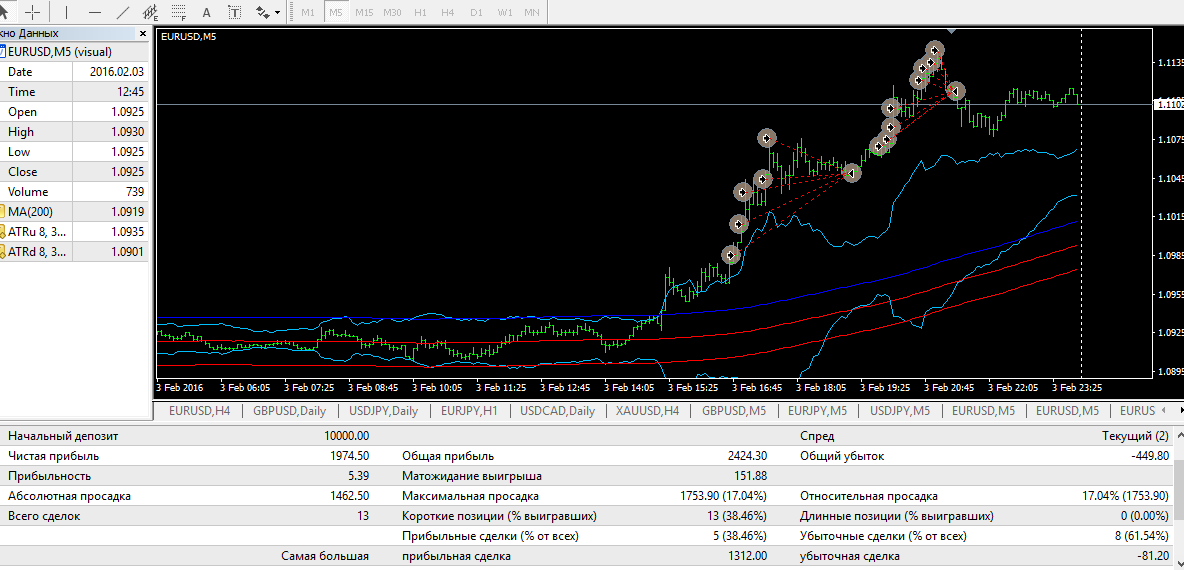The height and width of the screenshot is (570, 1184).
Task: Click the MA(200) indicator row
Action: coord(74,211)
